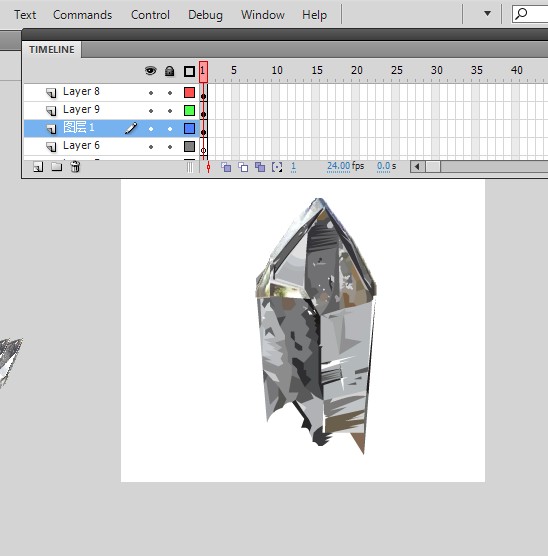
Task: Click the Center Frame icon
Action: tap(209, 167)
